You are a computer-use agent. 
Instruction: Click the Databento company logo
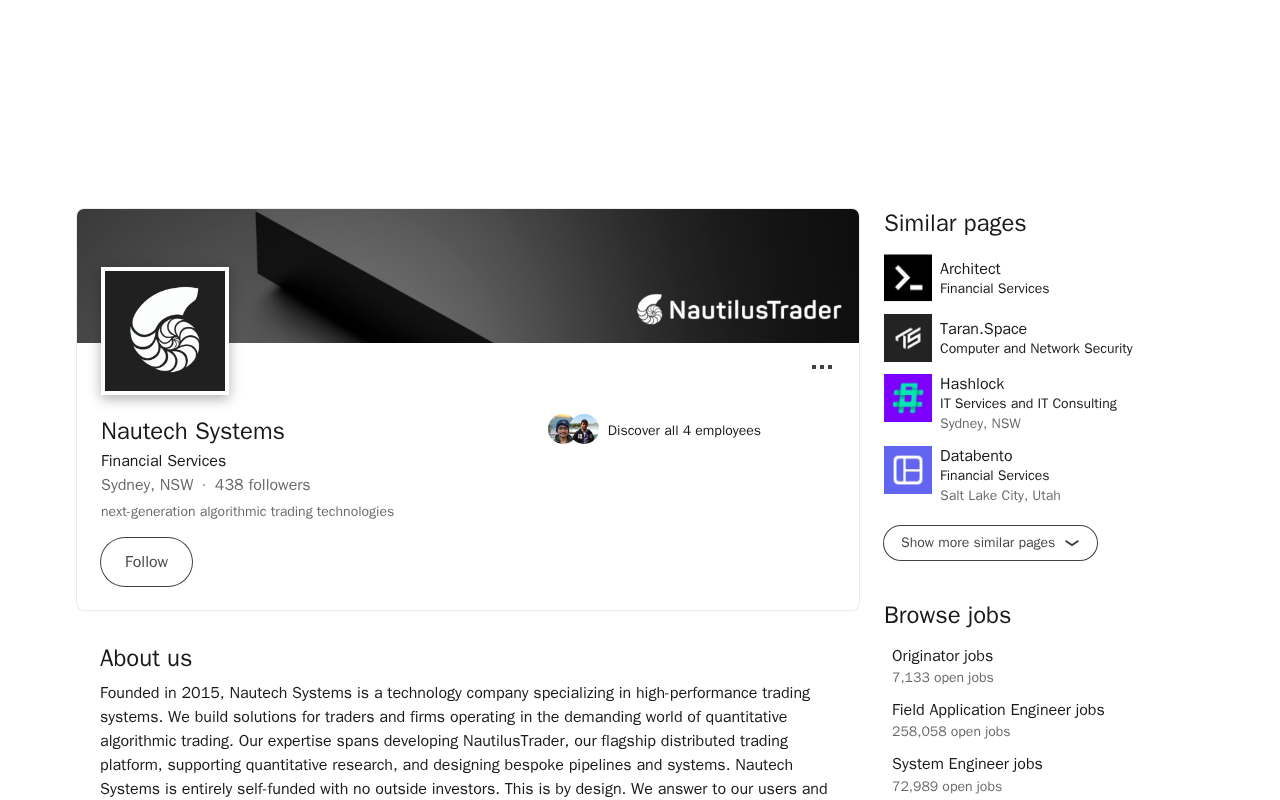(908, 470)
